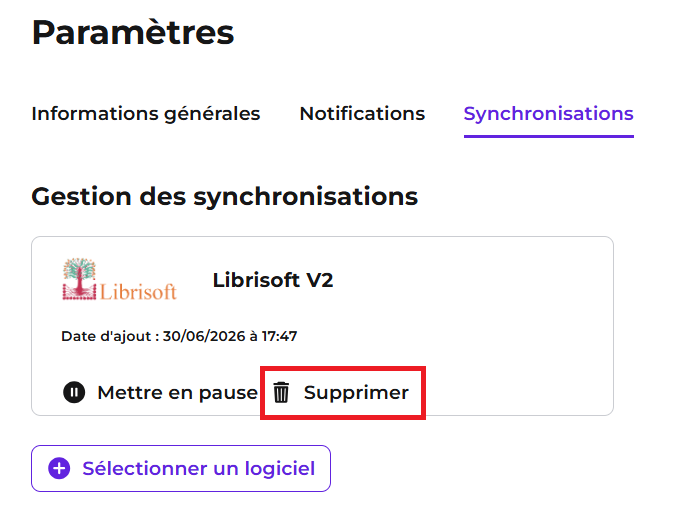
Task: Click the Date d'ajout label
Action: [x=110, y=336]
